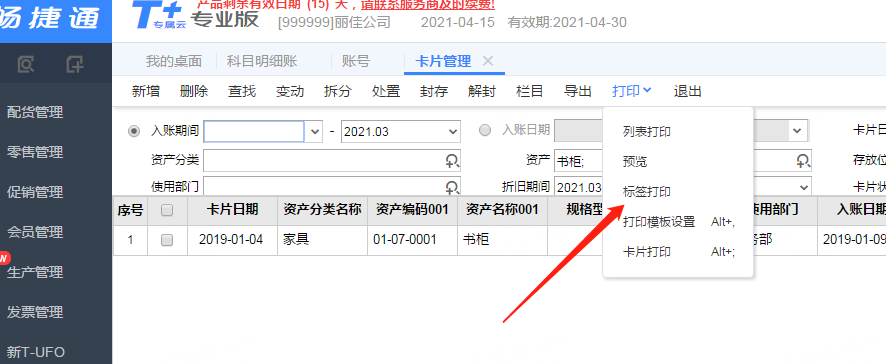Click the 查找 toolbar button
Screen dimensions: 886x364
[242, 91]
